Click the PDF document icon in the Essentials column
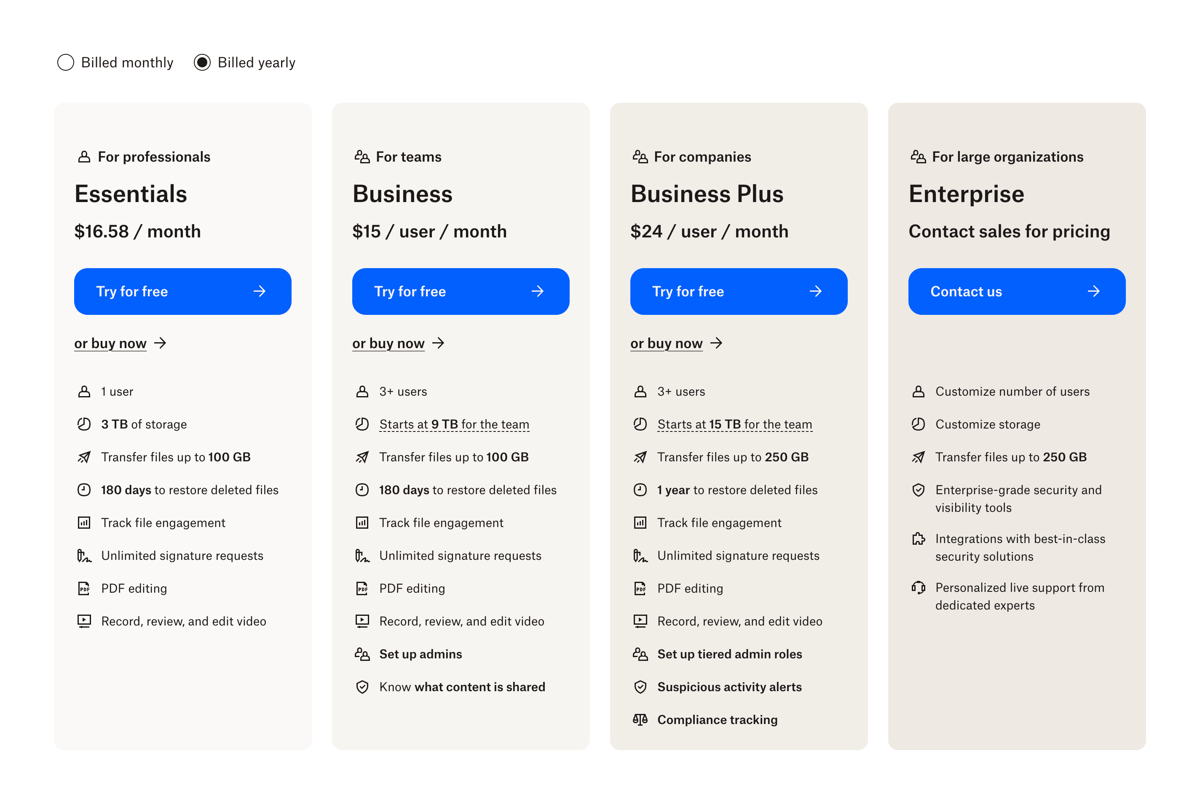This screenshot has height=804, width=1200. click(x=85, y=588)
